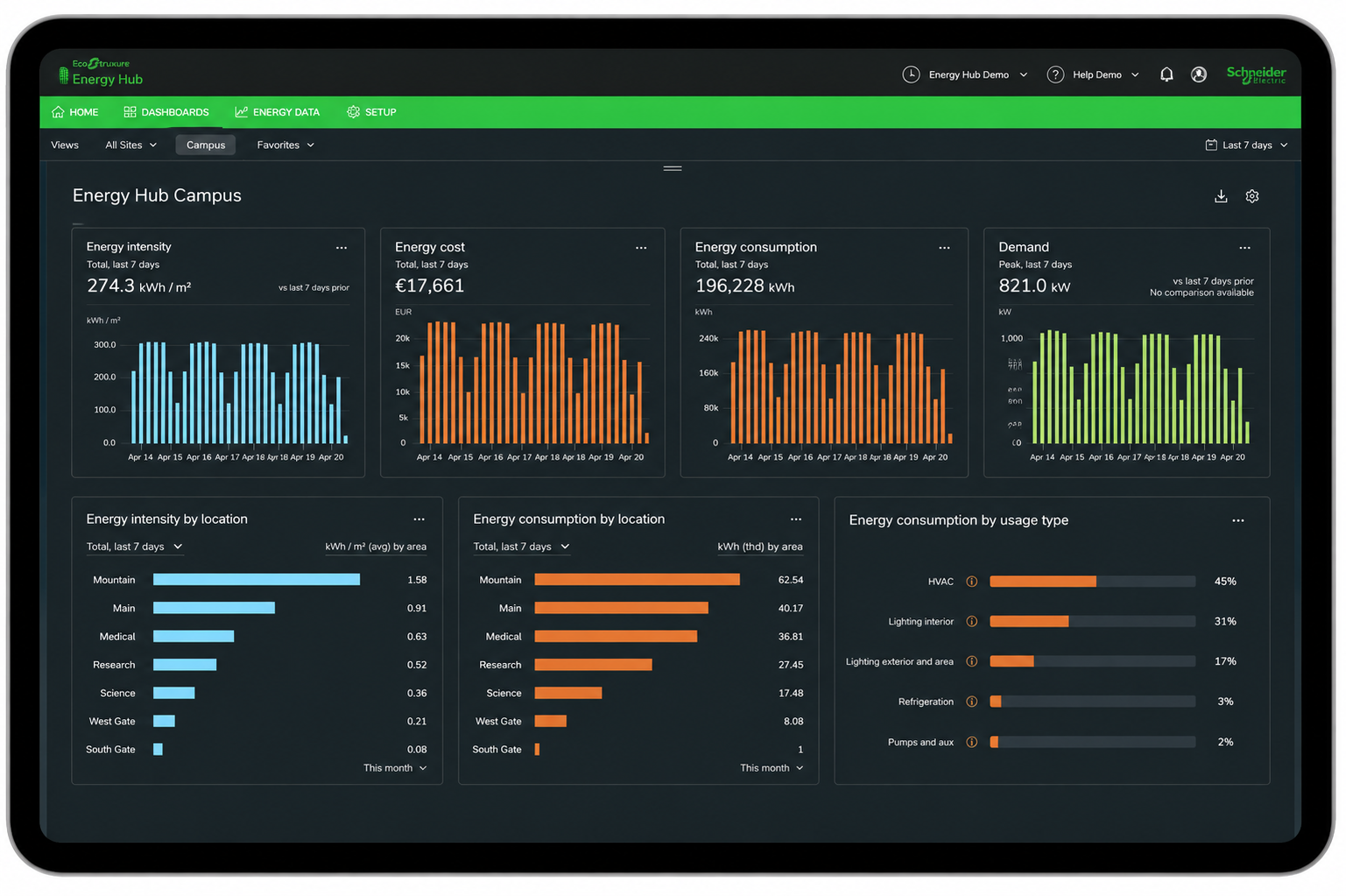The height and width of the screenshot is (896, 1346).
Task: Open the notifications bell
Action: [x=1166, y=75]
